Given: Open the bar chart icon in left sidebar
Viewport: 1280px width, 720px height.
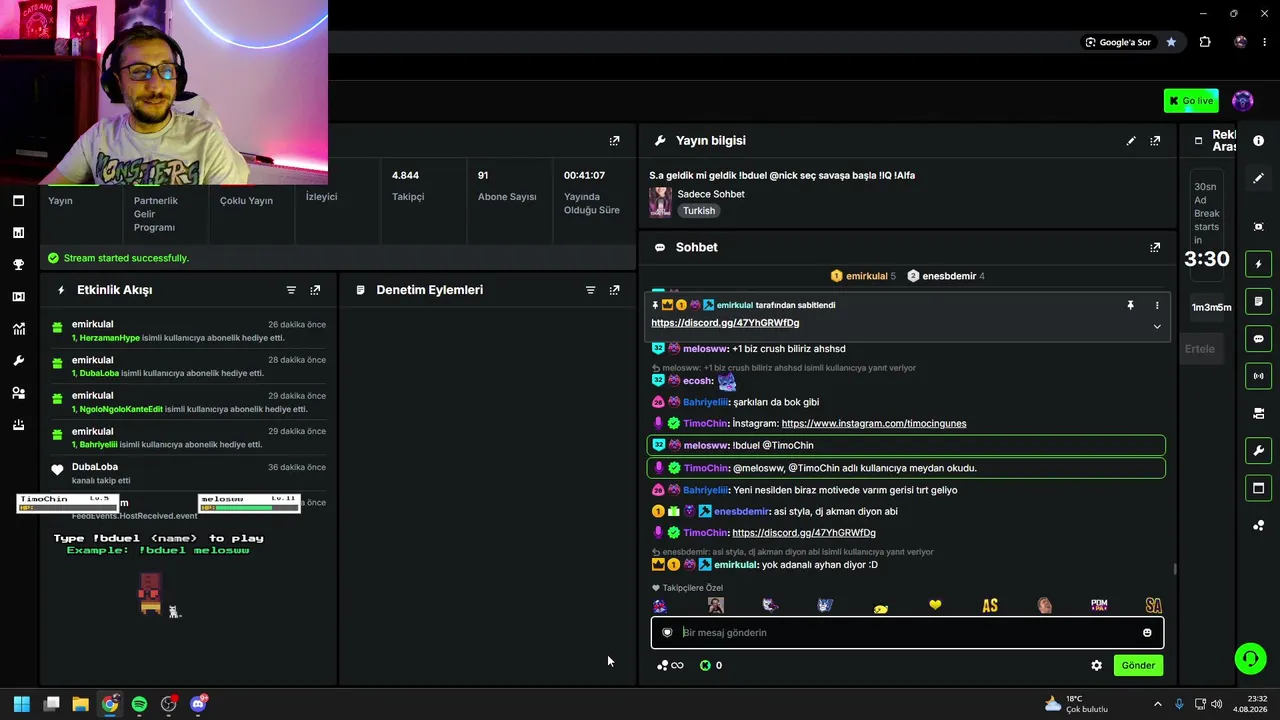Looking at the screenshot, I should pyautogui.click(x=18, y=233).
